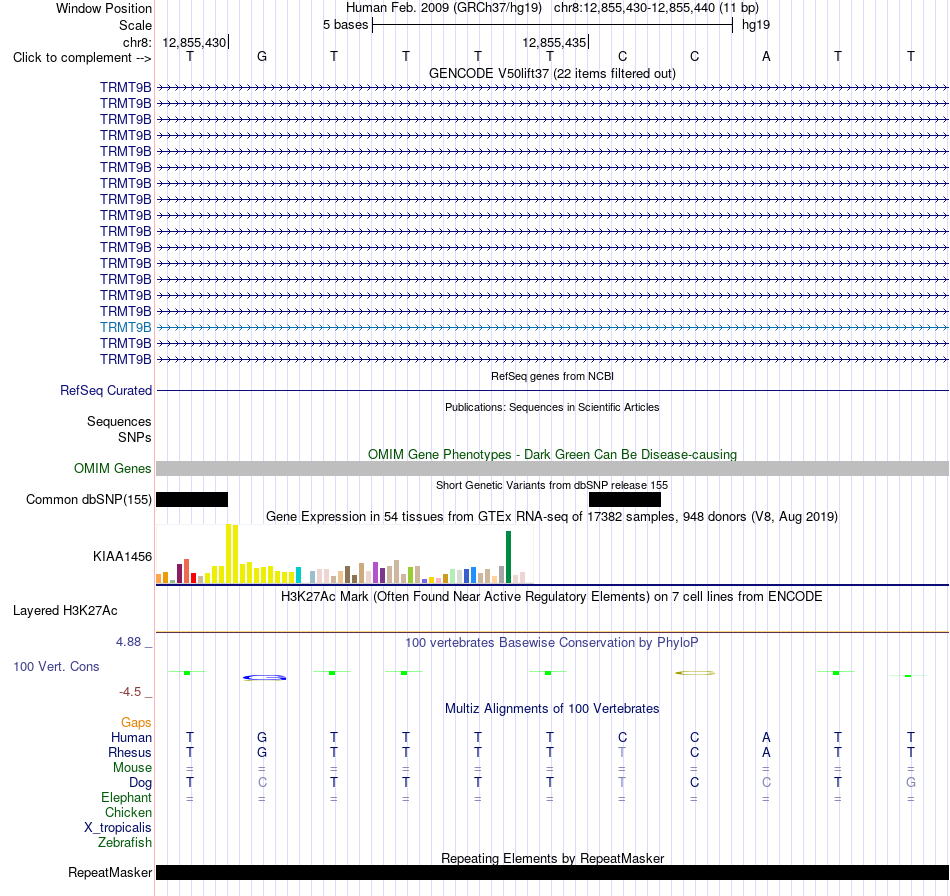This screenshot has height=896, width=950.
Task: Click the Sequences track label
Action: [119, 421]
